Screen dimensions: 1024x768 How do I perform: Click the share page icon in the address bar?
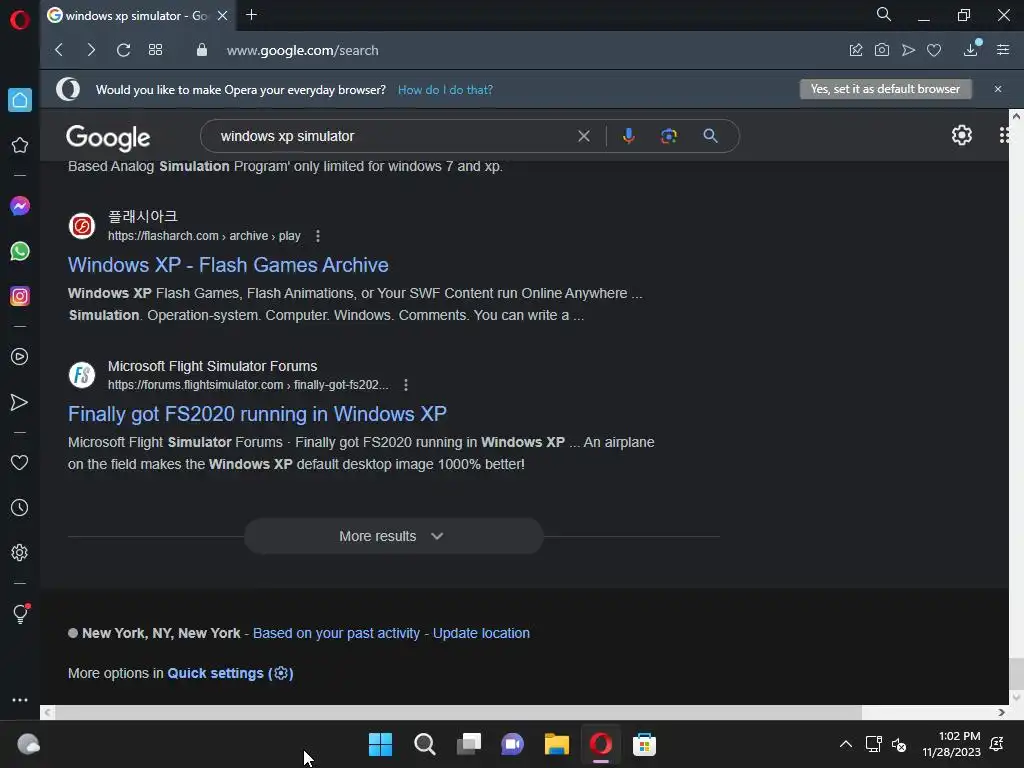coord(856,50)
